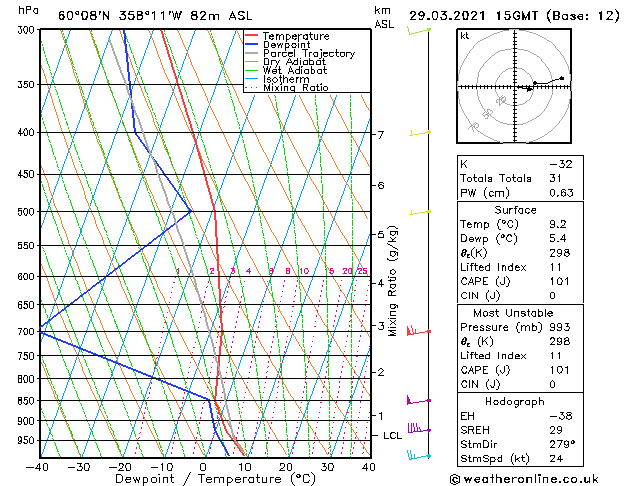Click the Most Unstable section heading
The height and width of the screenshot is (486, 629).
click(x=513, y=313)
